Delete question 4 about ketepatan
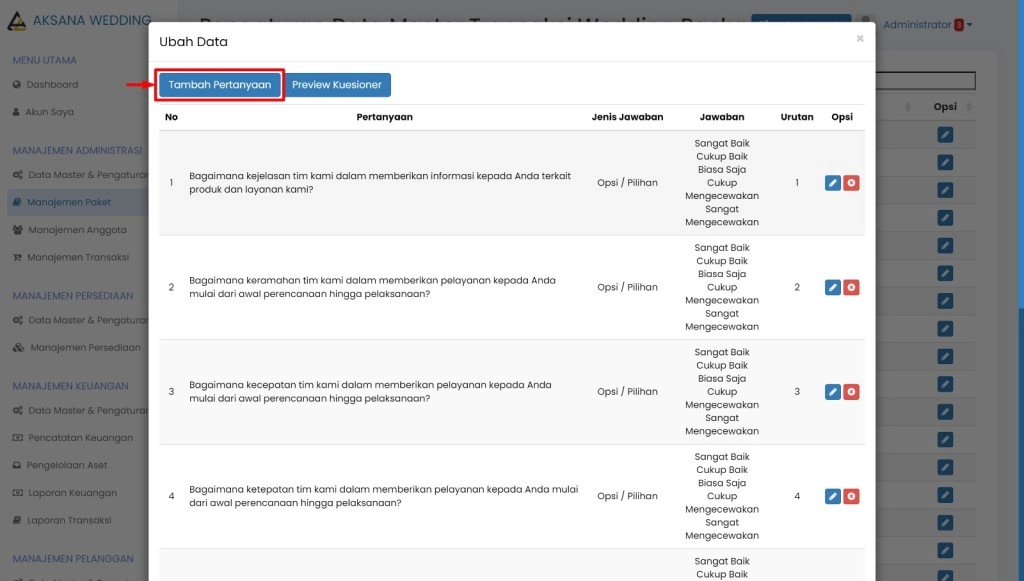The width and height of the screenshot is (1024, 581). point(851,496)
